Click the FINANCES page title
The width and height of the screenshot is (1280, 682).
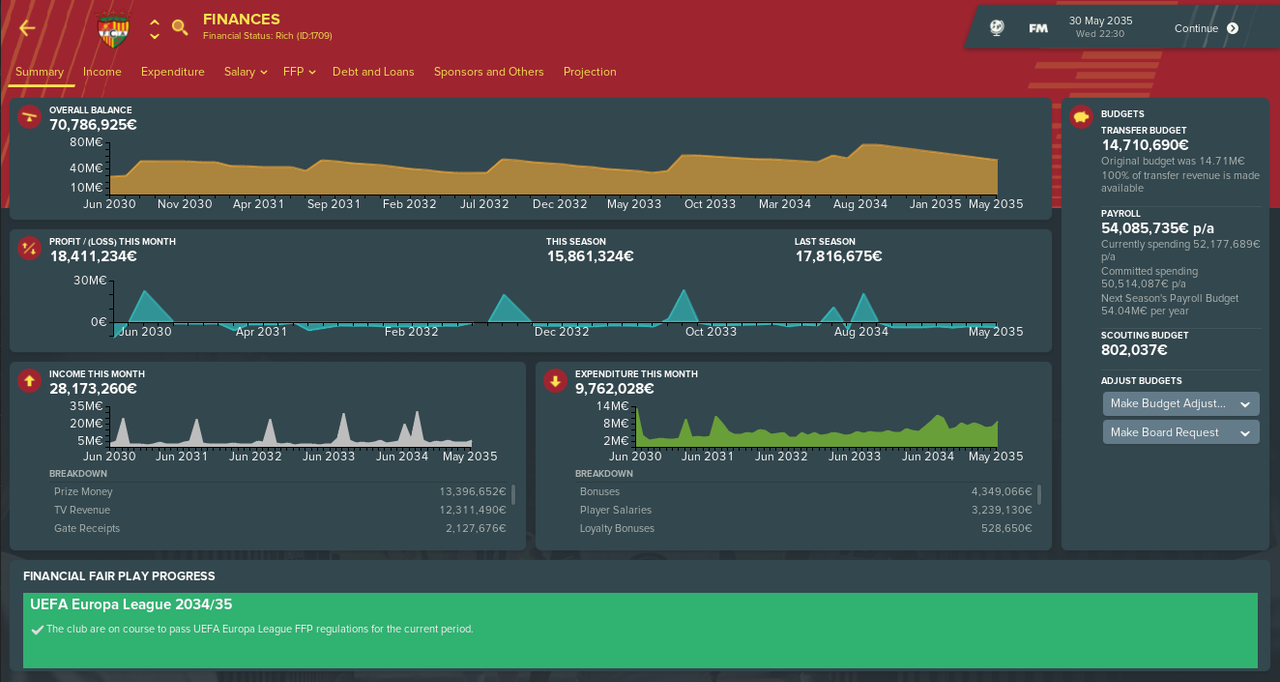(241, 19)
